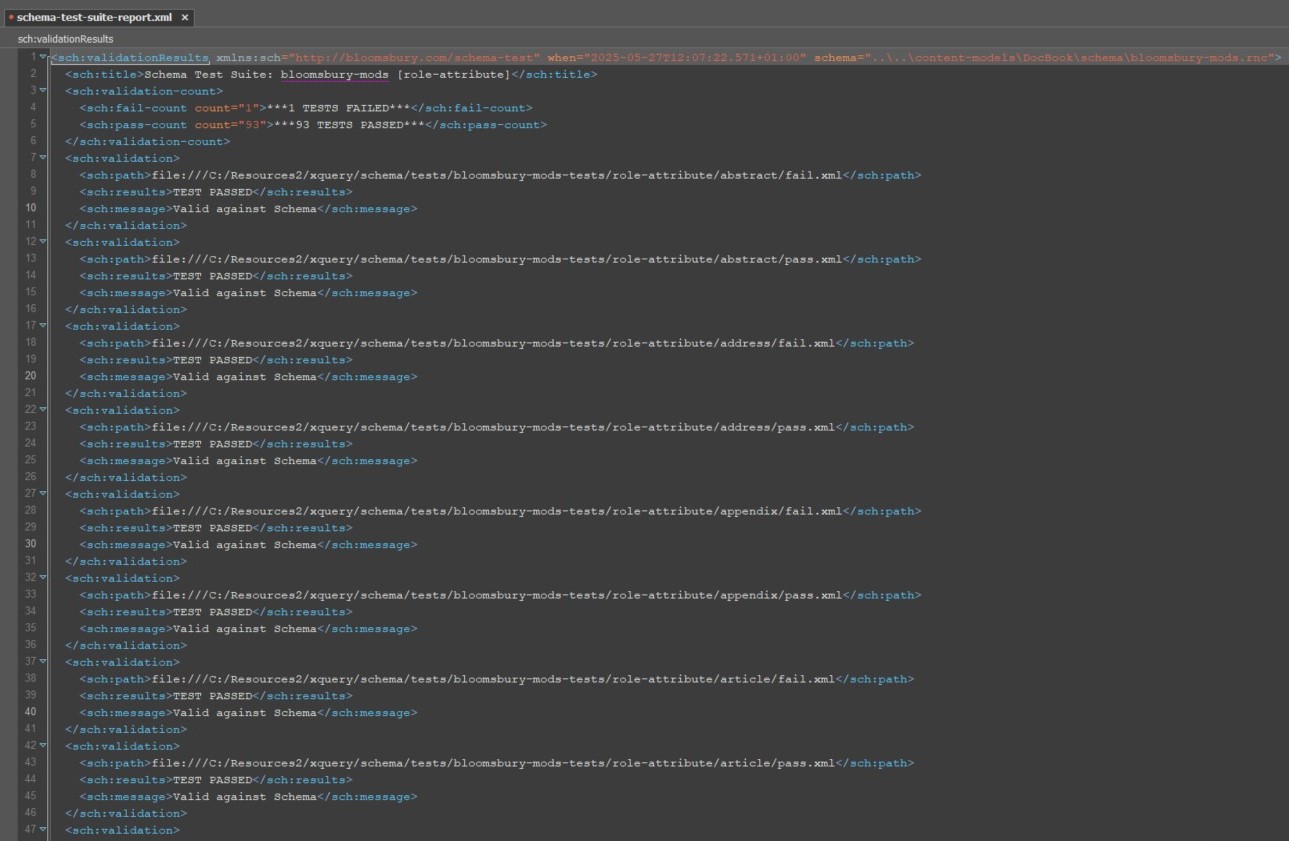Click "Valid against Schema" message on line 15

pyautogui.click(x=245, y=293)
